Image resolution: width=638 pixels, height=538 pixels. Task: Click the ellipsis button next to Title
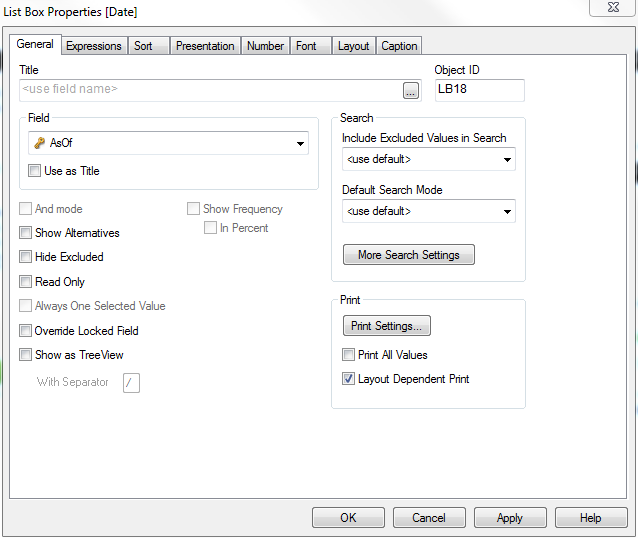pyautogui.click(x=410, y=91)
